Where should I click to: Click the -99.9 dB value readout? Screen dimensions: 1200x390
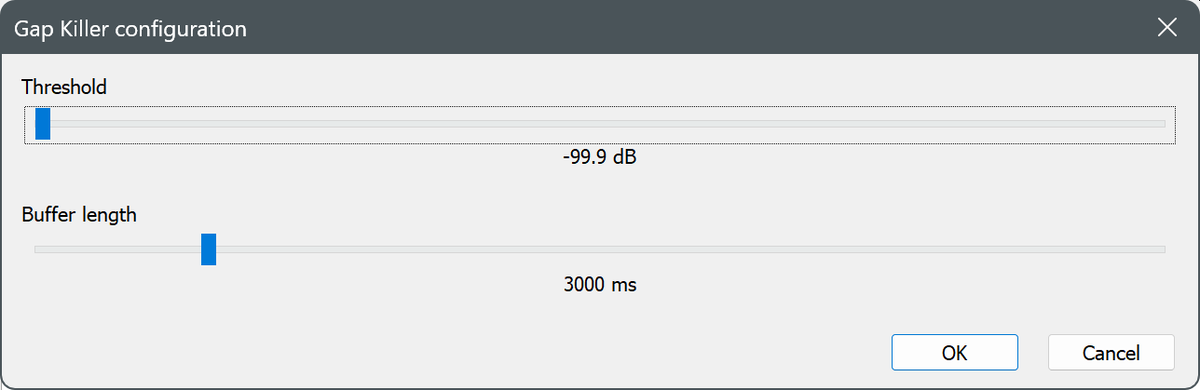600,159
